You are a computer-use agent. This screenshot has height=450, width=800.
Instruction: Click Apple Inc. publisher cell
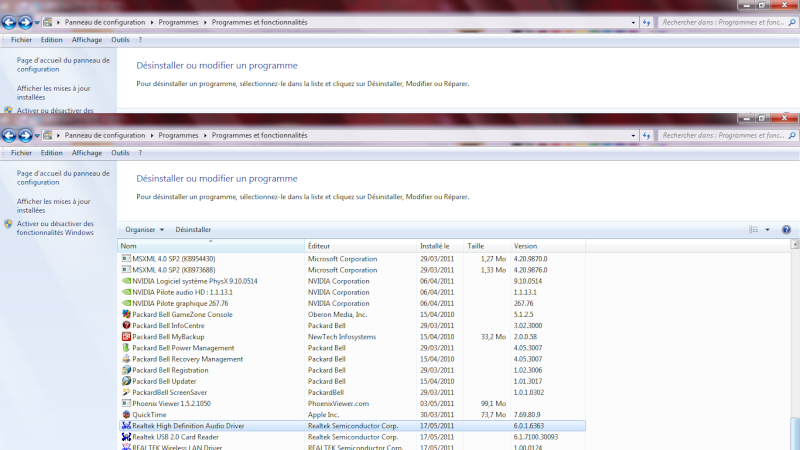pos(323,415)
